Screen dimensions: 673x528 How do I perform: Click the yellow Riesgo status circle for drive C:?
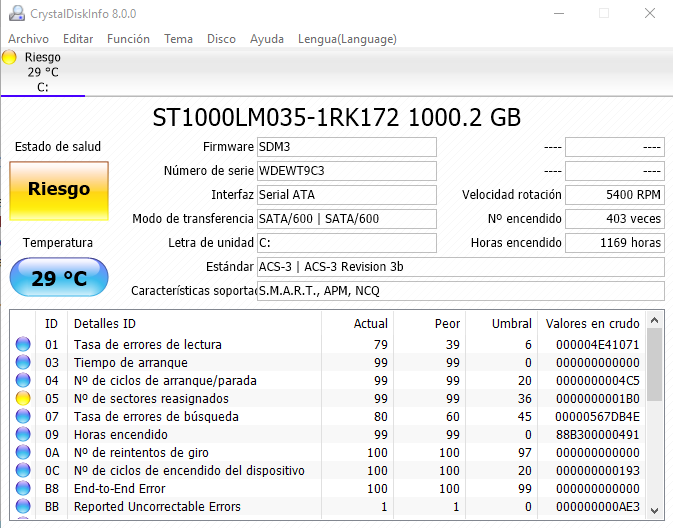pyautogui.click(x=9, y=57)
